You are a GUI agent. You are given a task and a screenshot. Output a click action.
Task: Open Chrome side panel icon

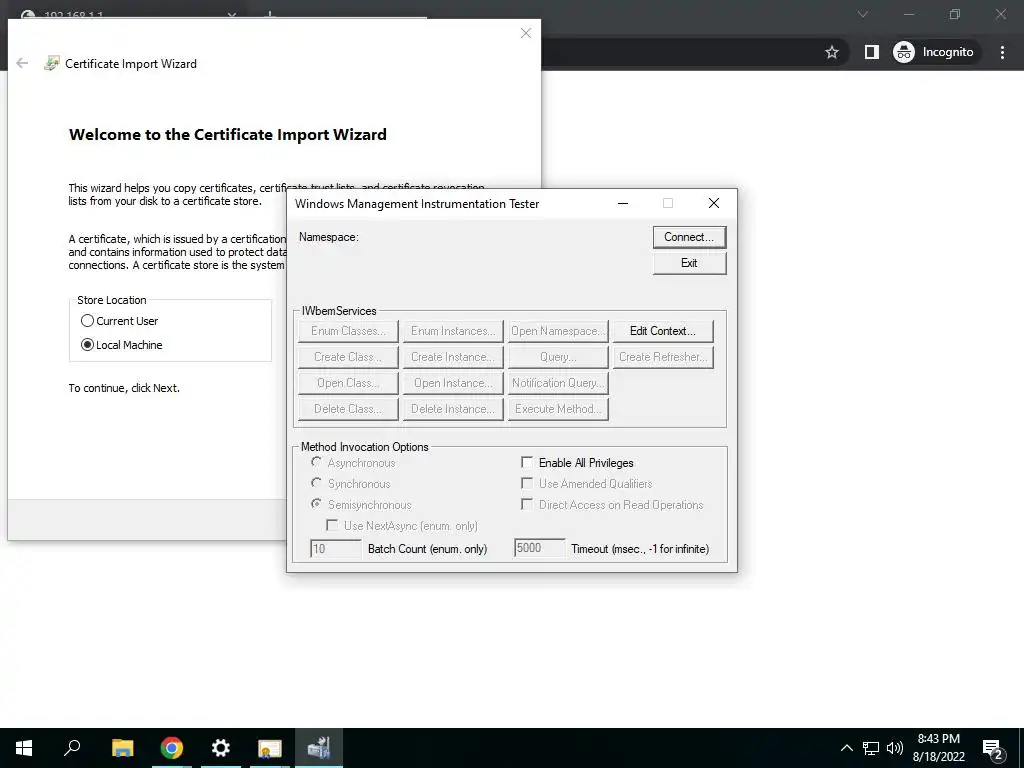point(872,52)
